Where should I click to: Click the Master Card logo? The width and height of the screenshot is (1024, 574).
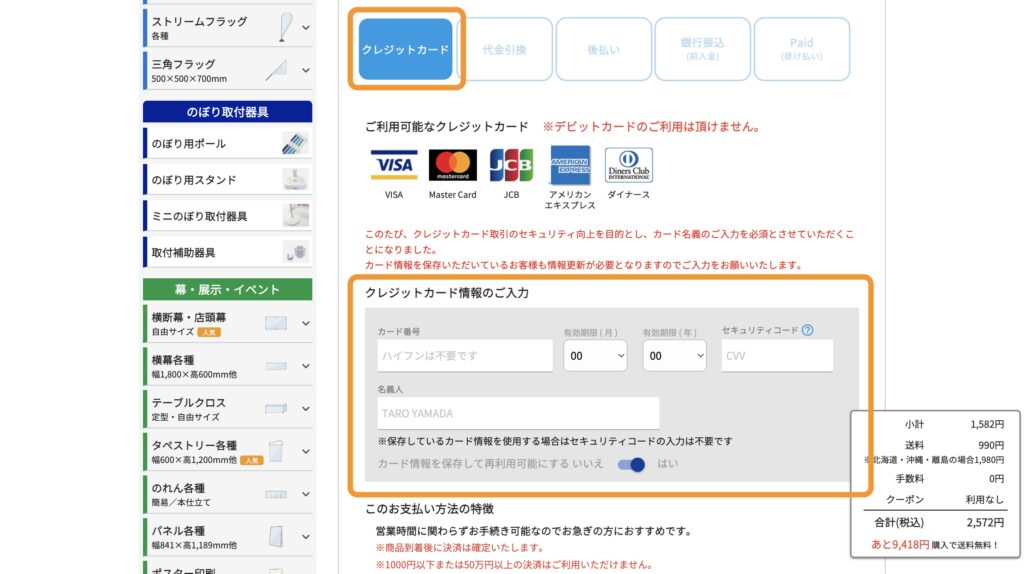(453, 165)
